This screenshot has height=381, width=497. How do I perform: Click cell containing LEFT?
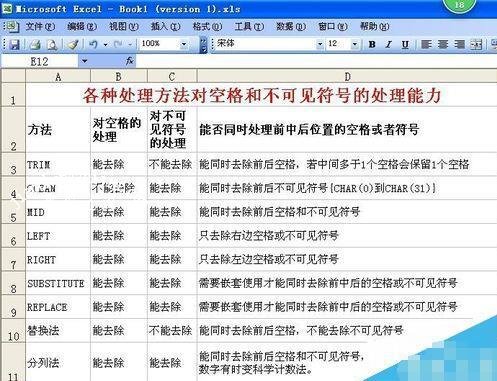point(58,236)
